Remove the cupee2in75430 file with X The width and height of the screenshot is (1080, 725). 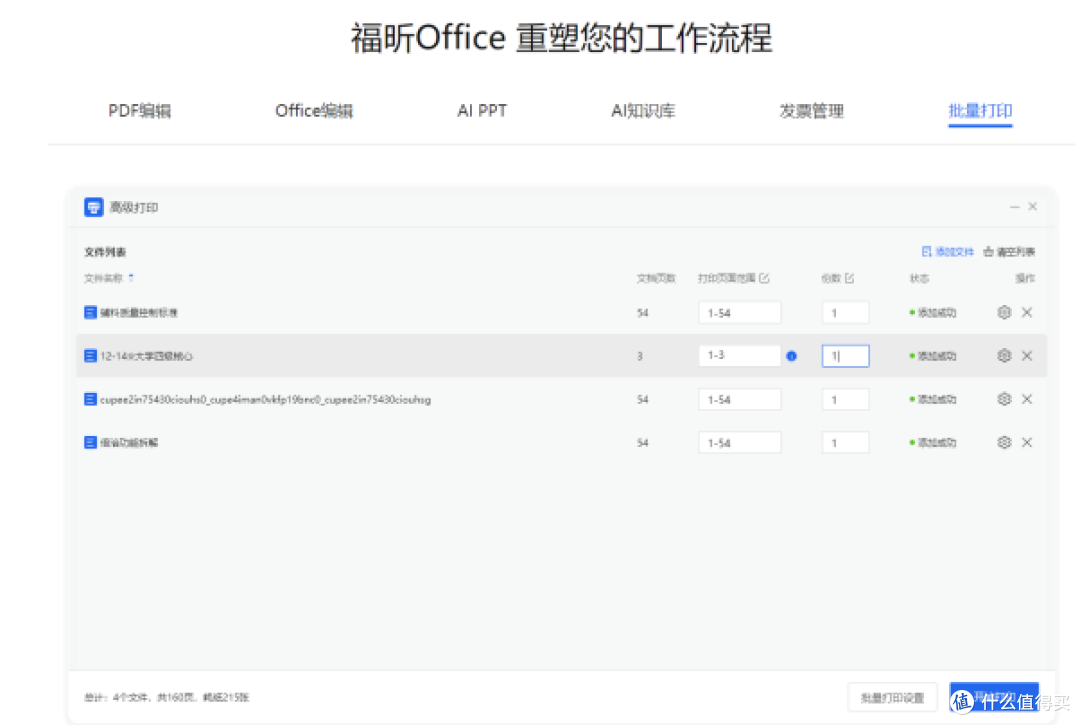pyautogui.click(x=1027, y=399)
